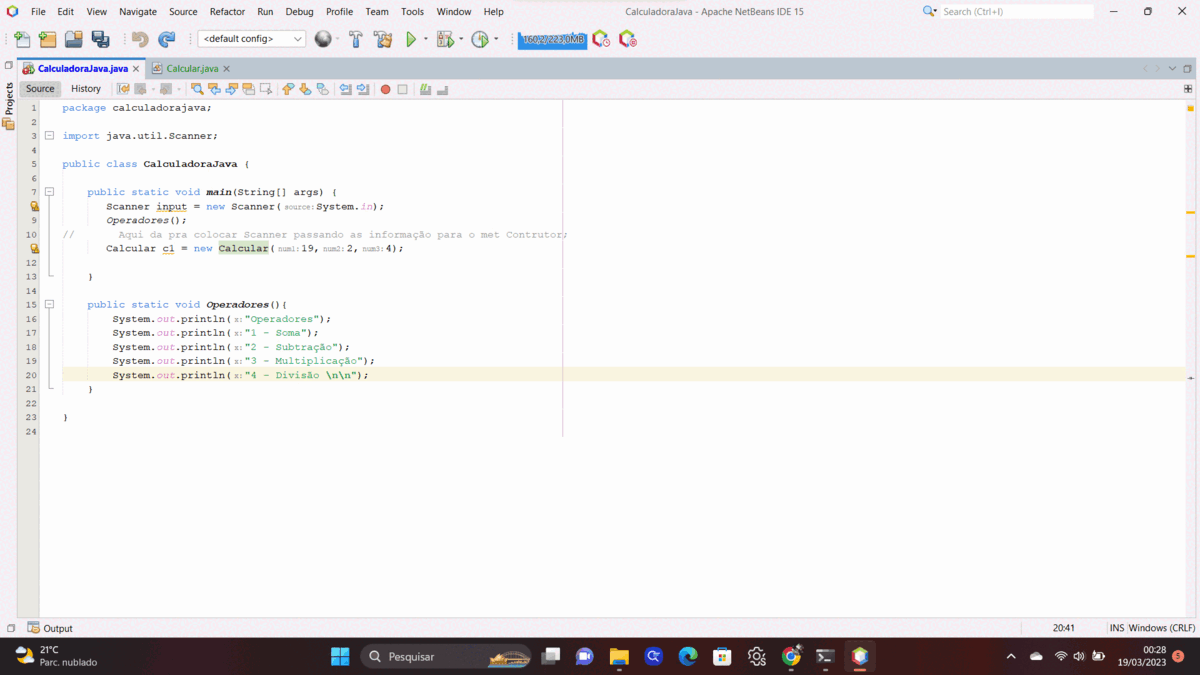This screenshot has width=1200, height=675.
Task: Click the Last Edit icon in editor toolbar
Action: pos(124,89)
